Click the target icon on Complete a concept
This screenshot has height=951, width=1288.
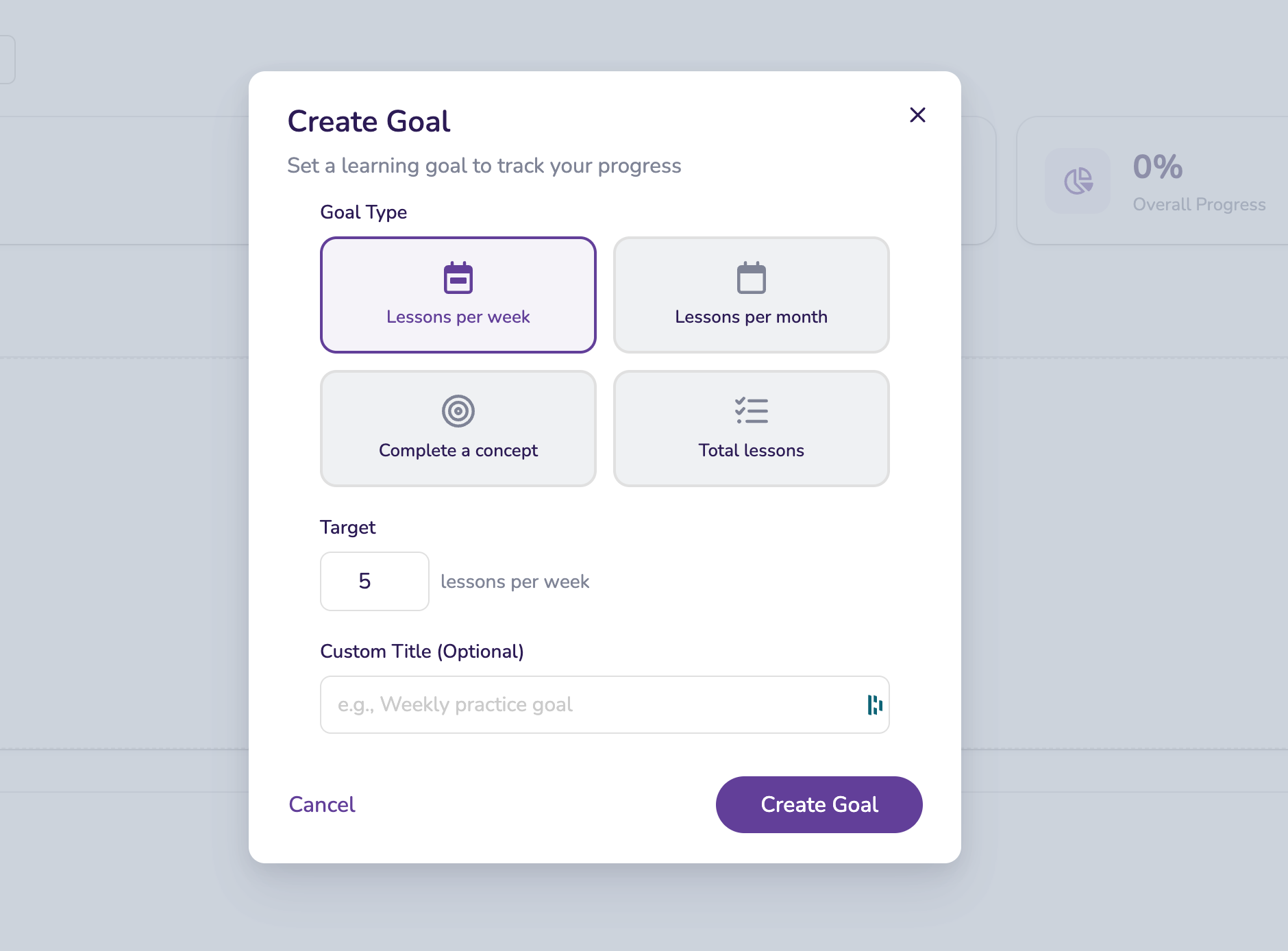pyautogui.click(x=458, y=411)
